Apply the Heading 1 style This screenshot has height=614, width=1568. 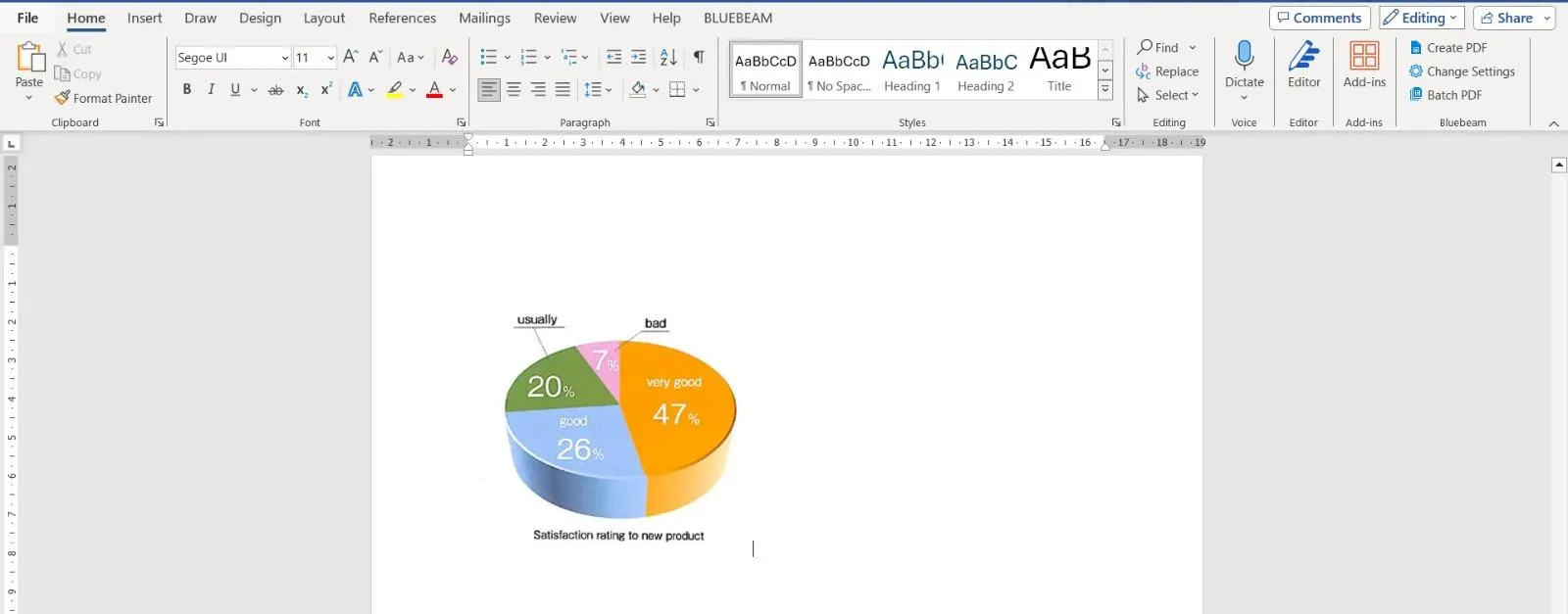coord(911,69)
